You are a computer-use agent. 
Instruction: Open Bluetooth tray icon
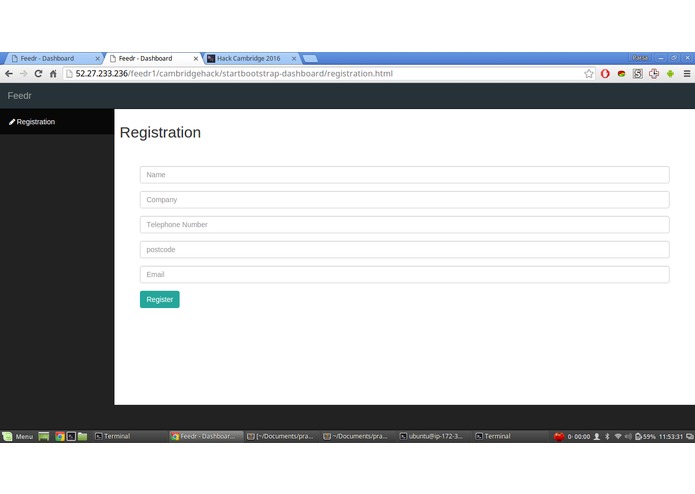tap(607, 436)
